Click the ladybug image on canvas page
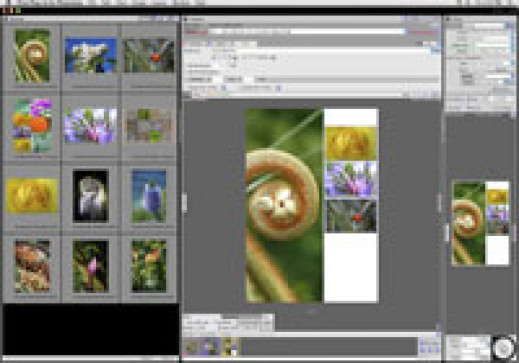The width and height of the screenshot is (519, 363). click(351, 216)
